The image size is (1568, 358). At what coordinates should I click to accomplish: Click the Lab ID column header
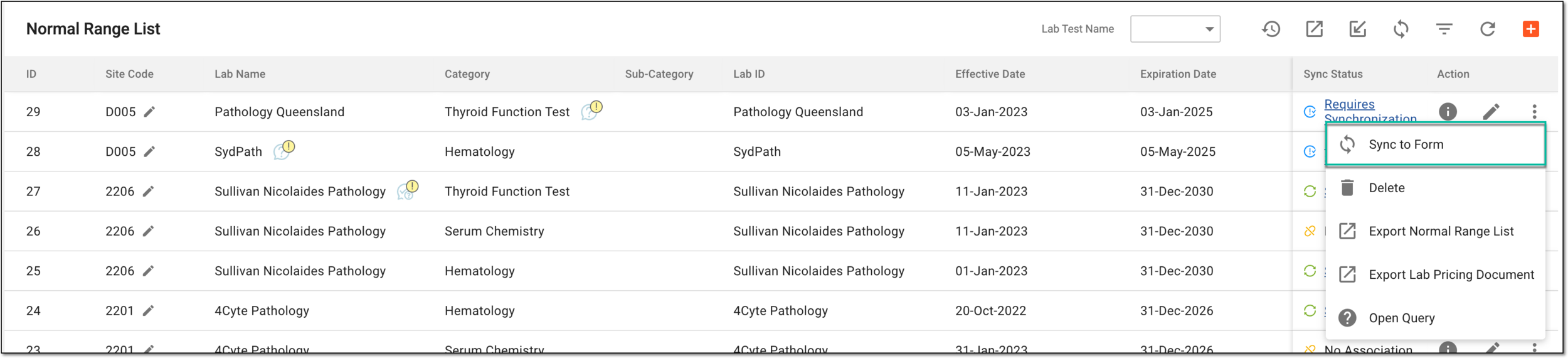pyautogui.click(x=749, y=74)
